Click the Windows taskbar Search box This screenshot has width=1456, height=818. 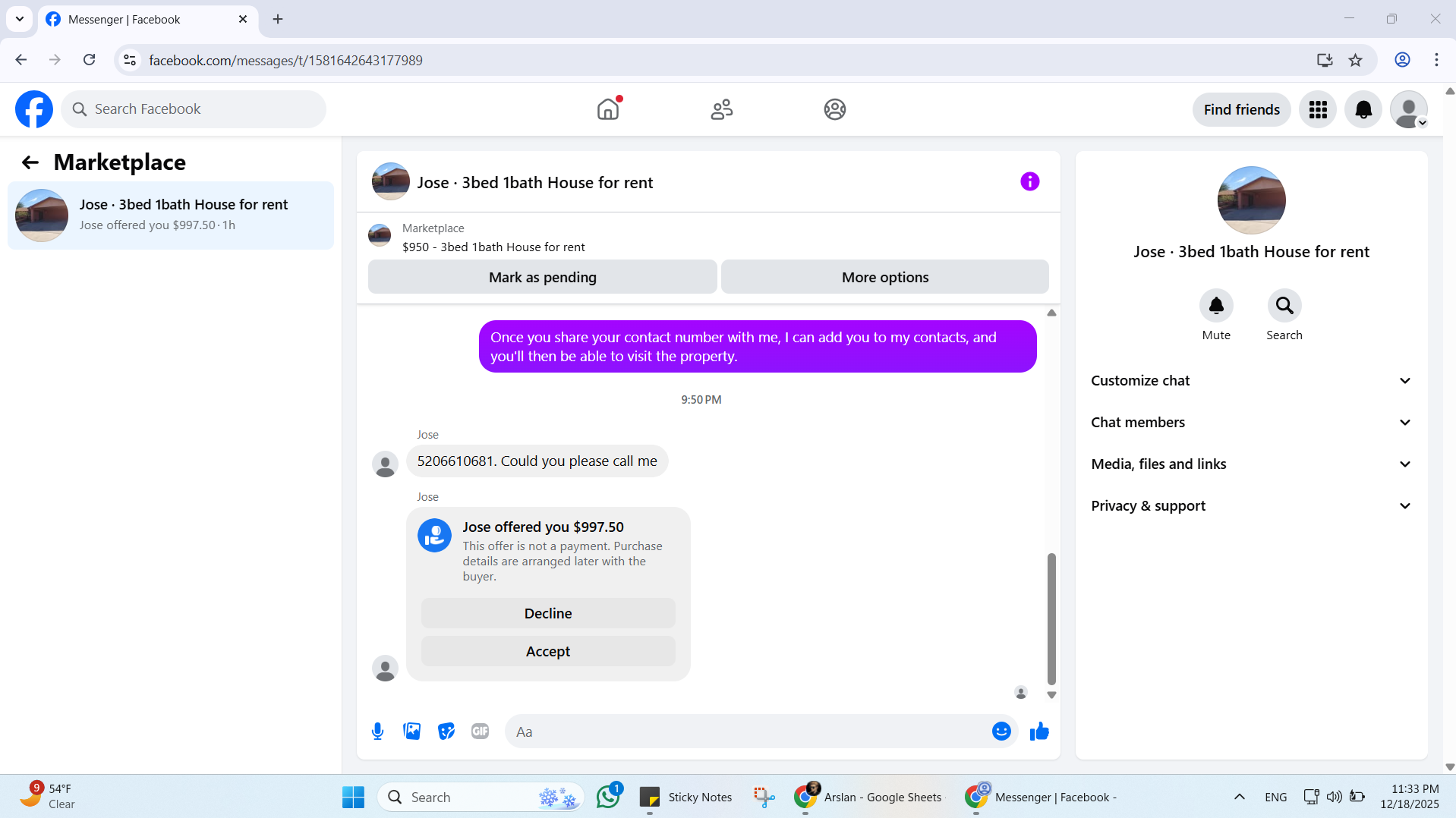pos(481,797)
